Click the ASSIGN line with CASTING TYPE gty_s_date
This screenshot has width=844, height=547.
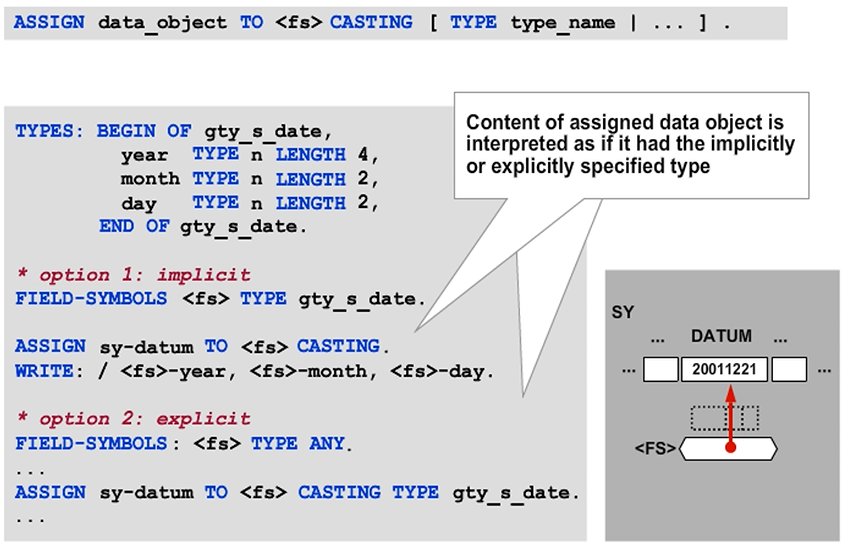[x=297, y=491]
